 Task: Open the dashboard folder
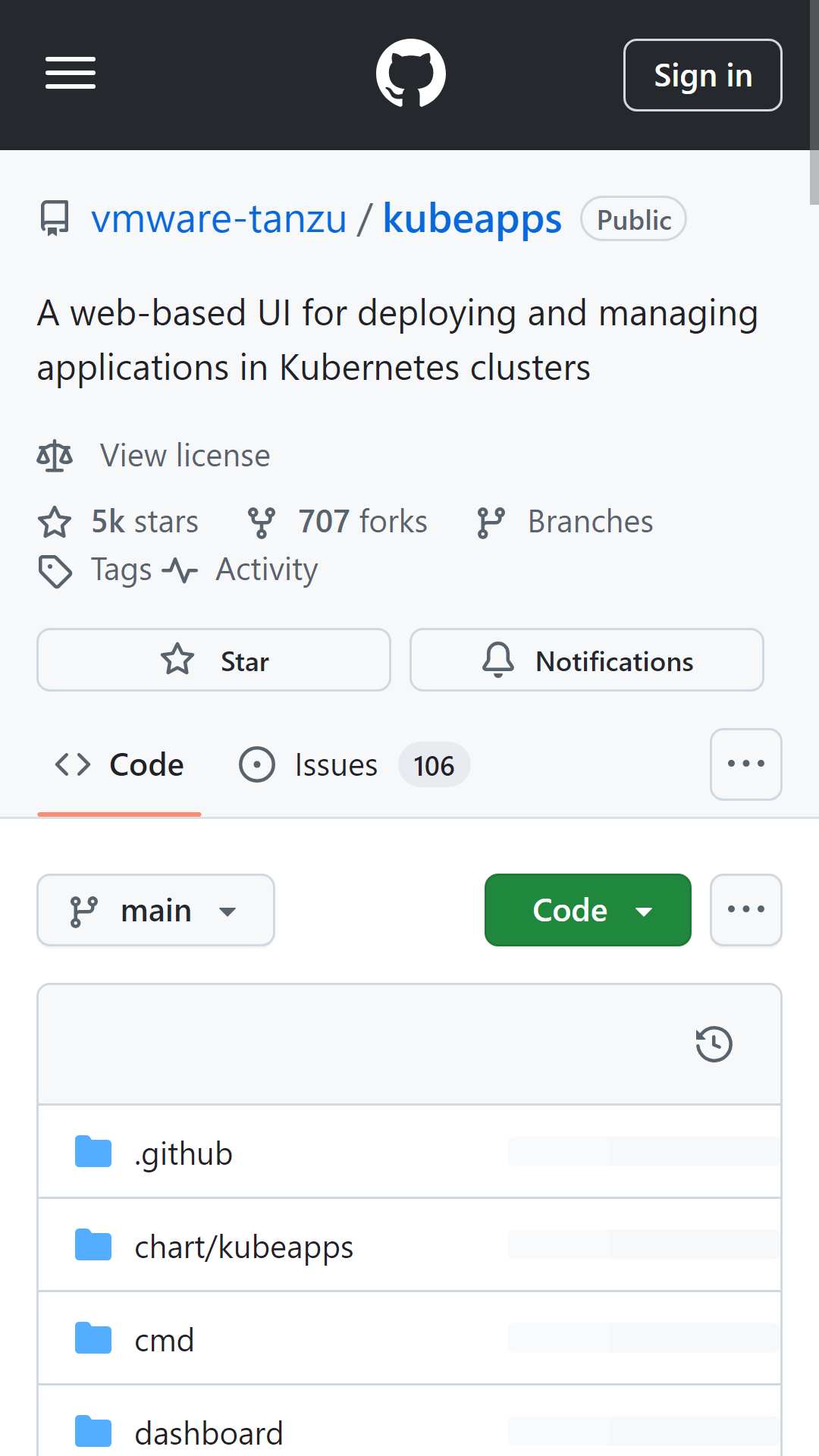tap(209, 1433)
